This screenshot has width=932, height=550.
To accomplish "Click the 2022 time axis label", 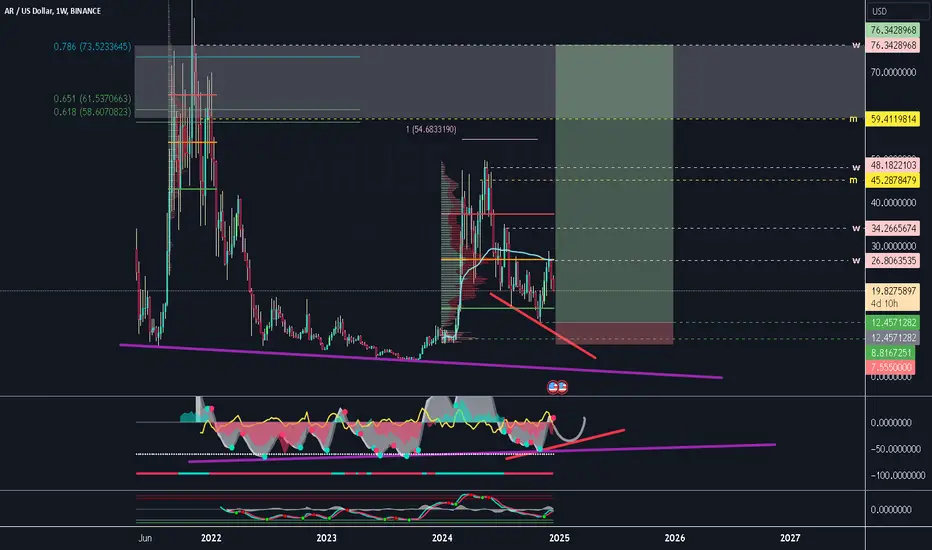I will pos(211,538).
